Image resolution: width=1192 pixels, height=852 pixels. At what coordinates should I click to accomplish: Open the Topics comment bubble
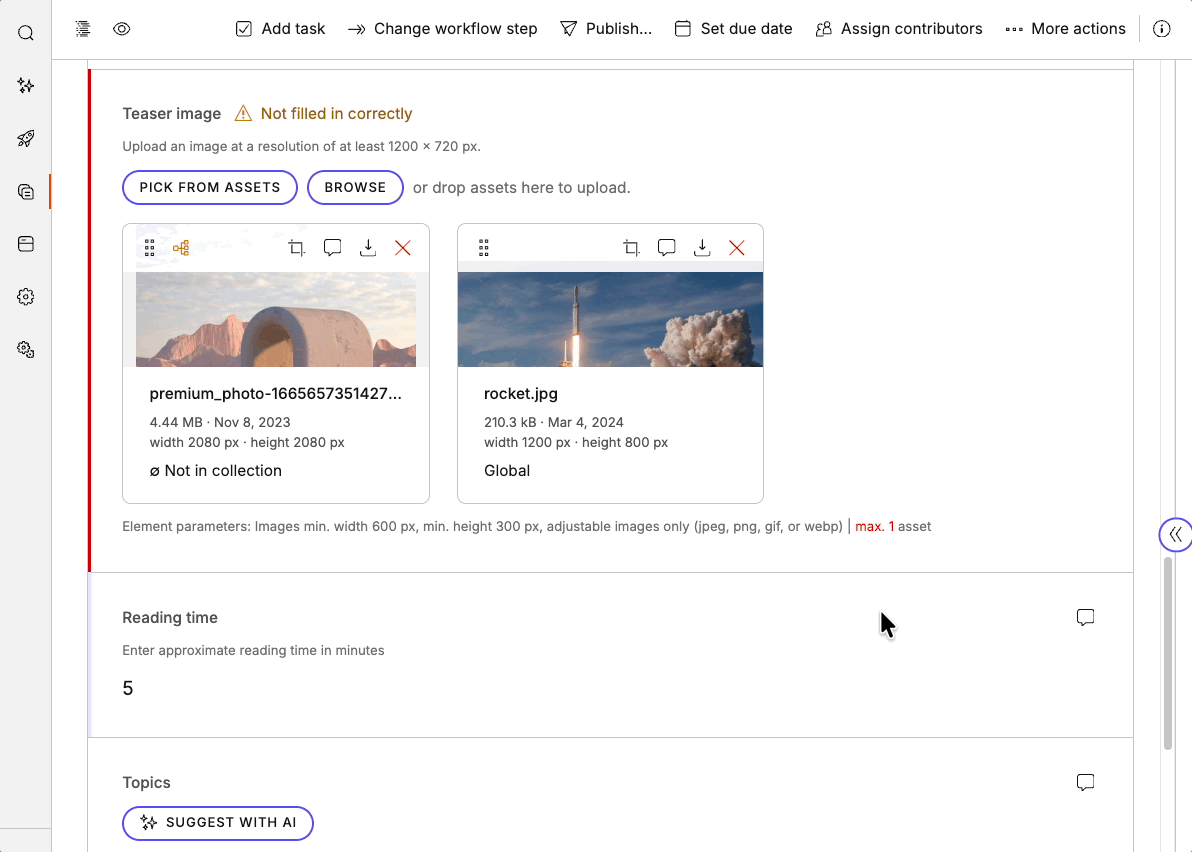click(1085, 782)
